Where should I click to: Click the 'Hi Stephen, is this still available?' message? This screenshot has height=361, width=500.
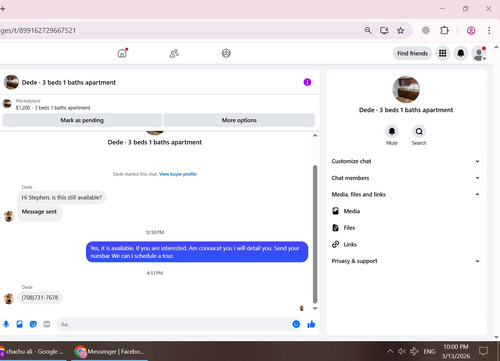point(62,198)
